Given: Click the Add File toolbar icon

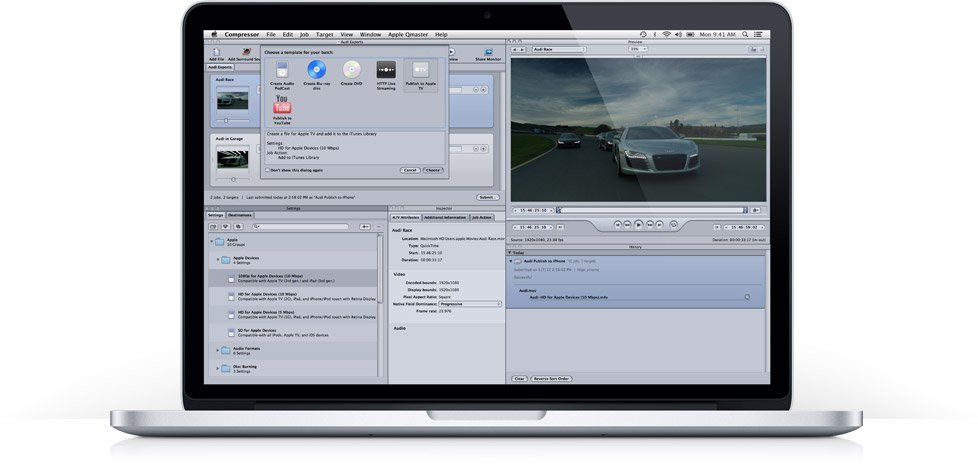Looking at the screenshot, I should 216,54.
